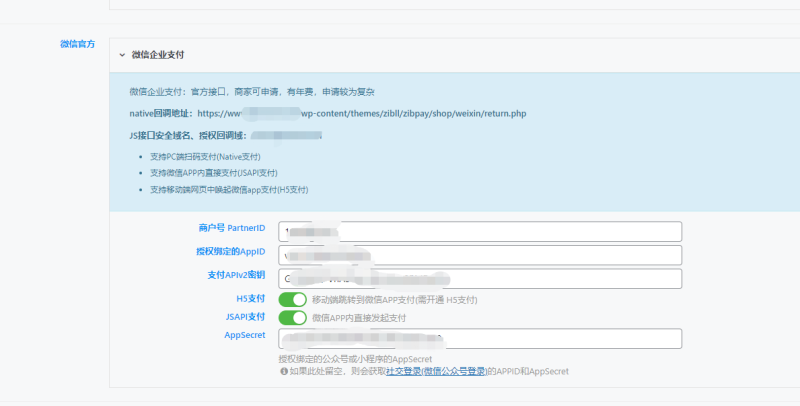800x406 pixels.
Task: Click 授权绑定的公众号或小程序的AppSecret hint text
Action: (355, 359)
